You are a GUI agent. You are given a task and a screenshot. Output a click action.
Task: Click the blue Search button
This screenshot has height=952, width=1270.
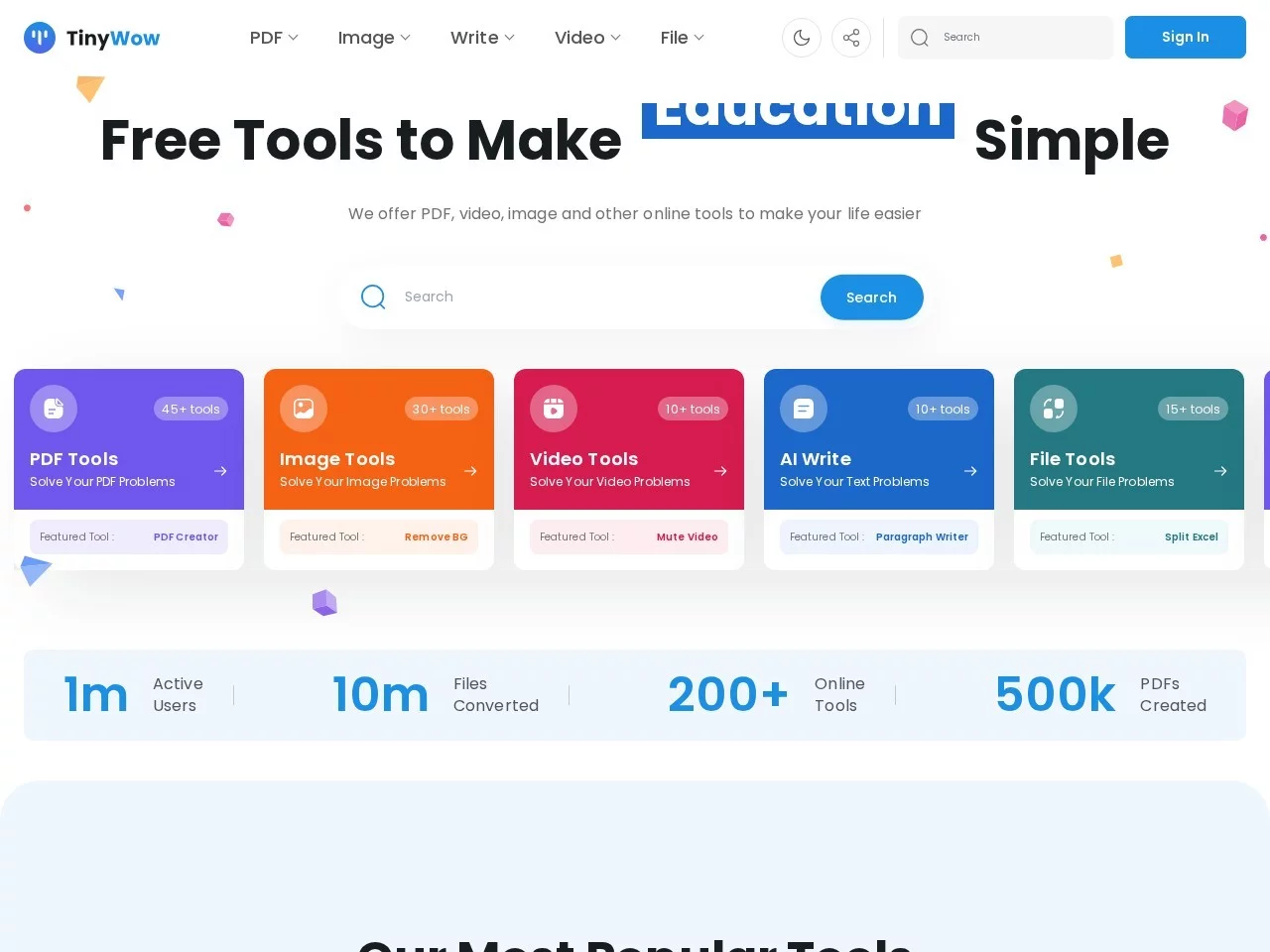pos(871,297)
